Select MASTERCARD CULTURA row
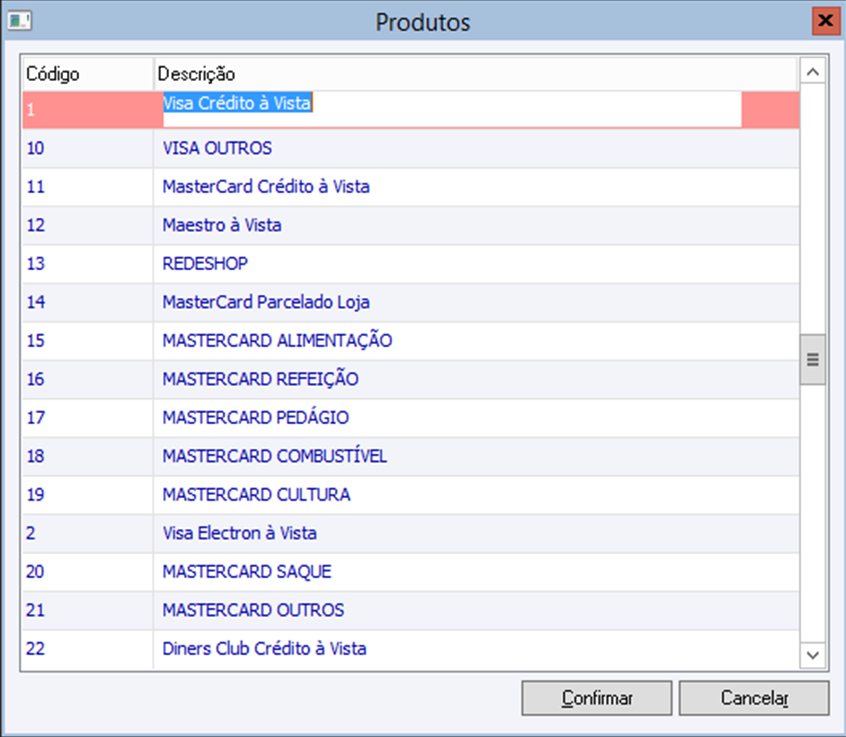Viewport: 846px width, 737px height. tap(411, 495)
